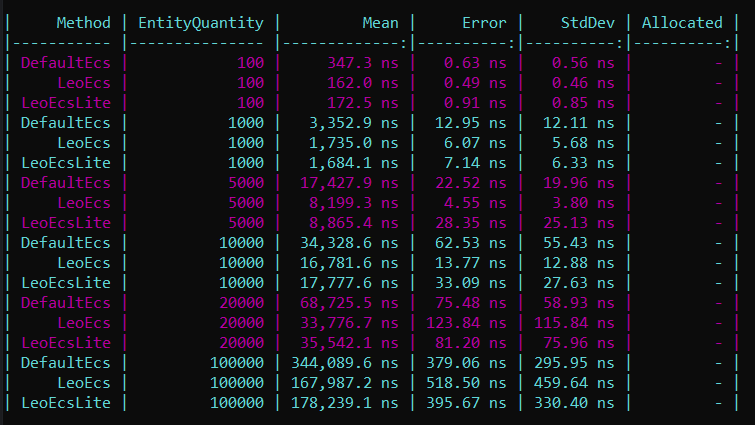Click the mean value 17,777.6 ns
The width and height of the screenshot is (755, 425).
coord(349,283)
